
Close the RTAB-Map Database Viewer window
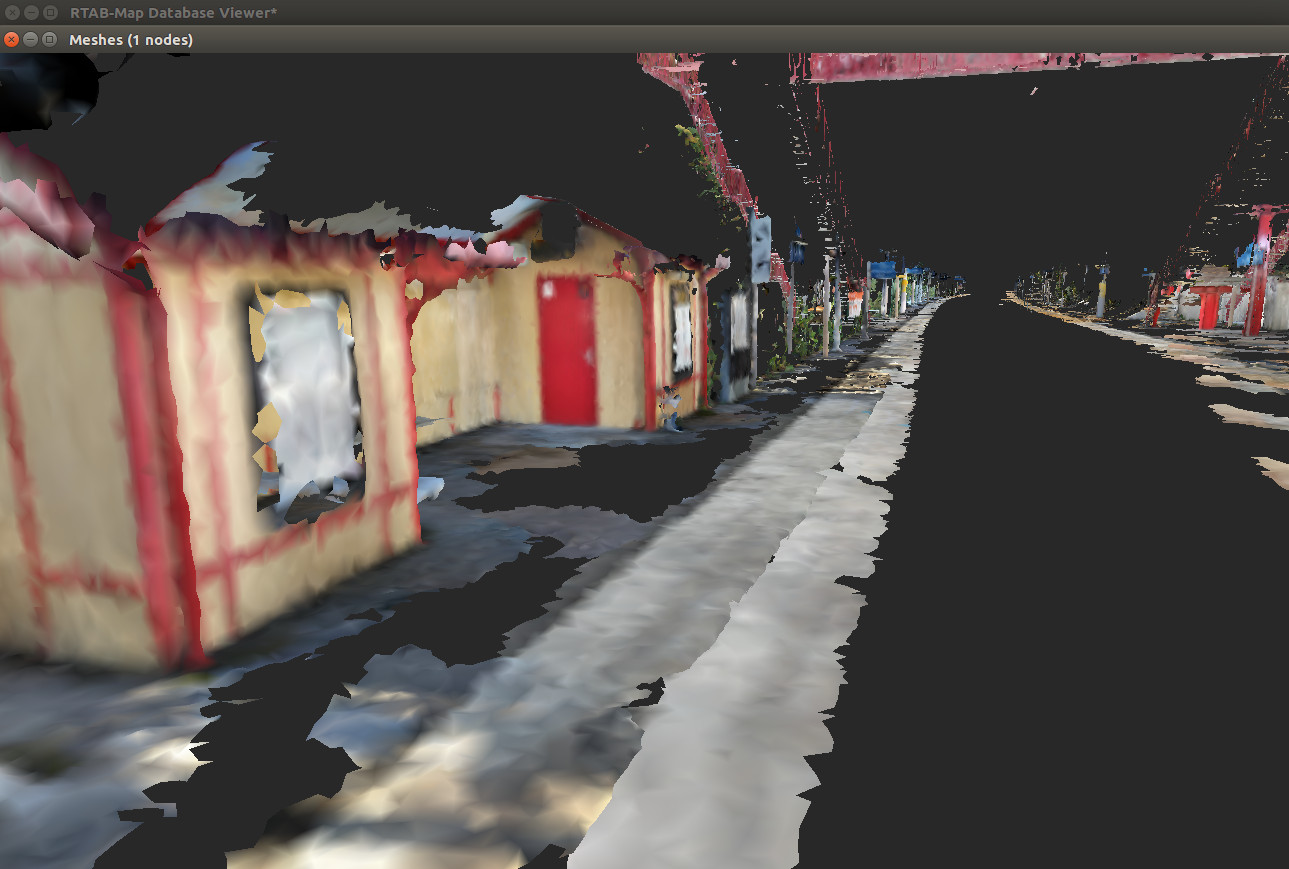(12, 12)
